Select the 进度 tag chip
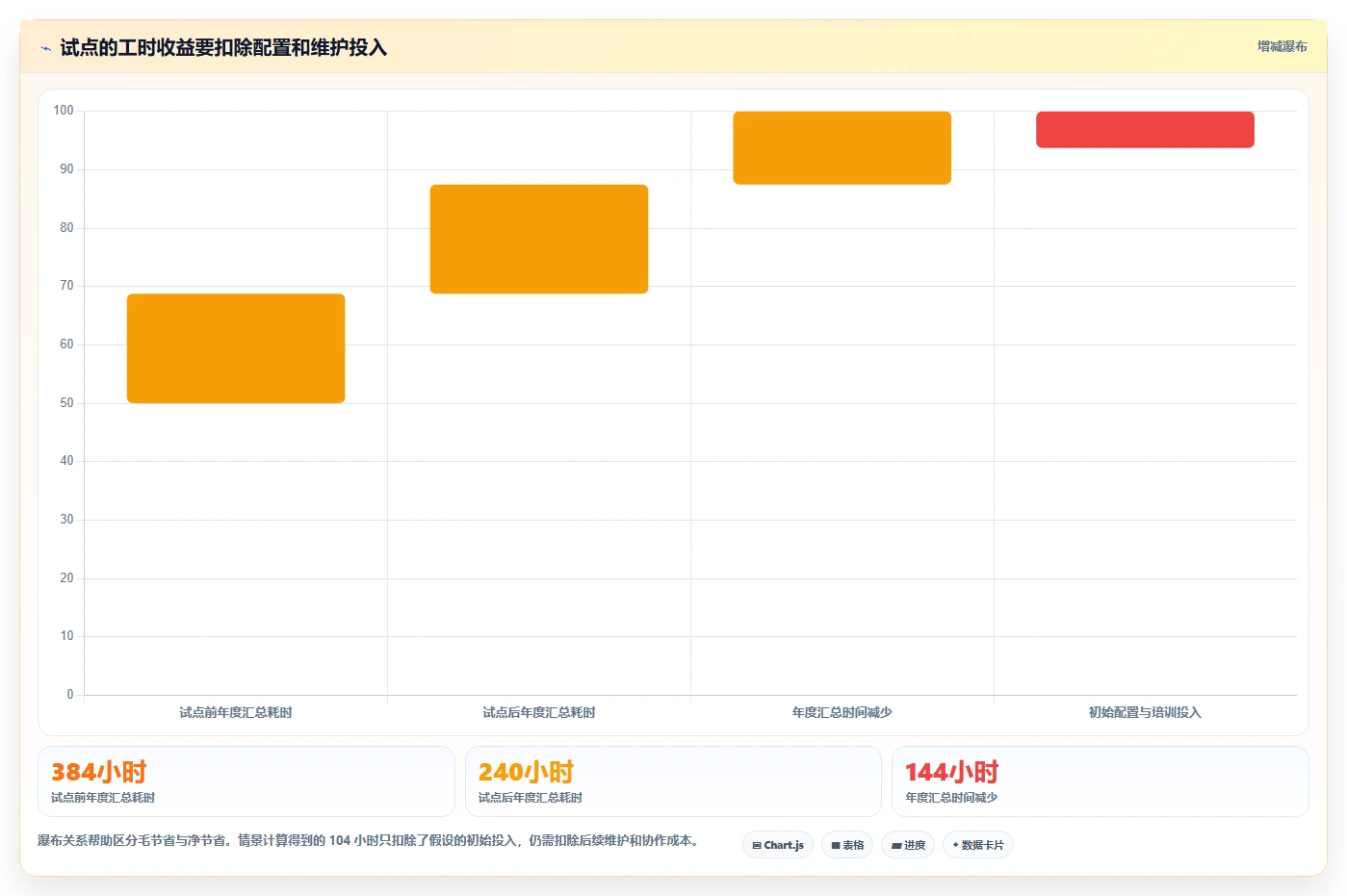Viewport: 1347px width, 896px height. 908,845
